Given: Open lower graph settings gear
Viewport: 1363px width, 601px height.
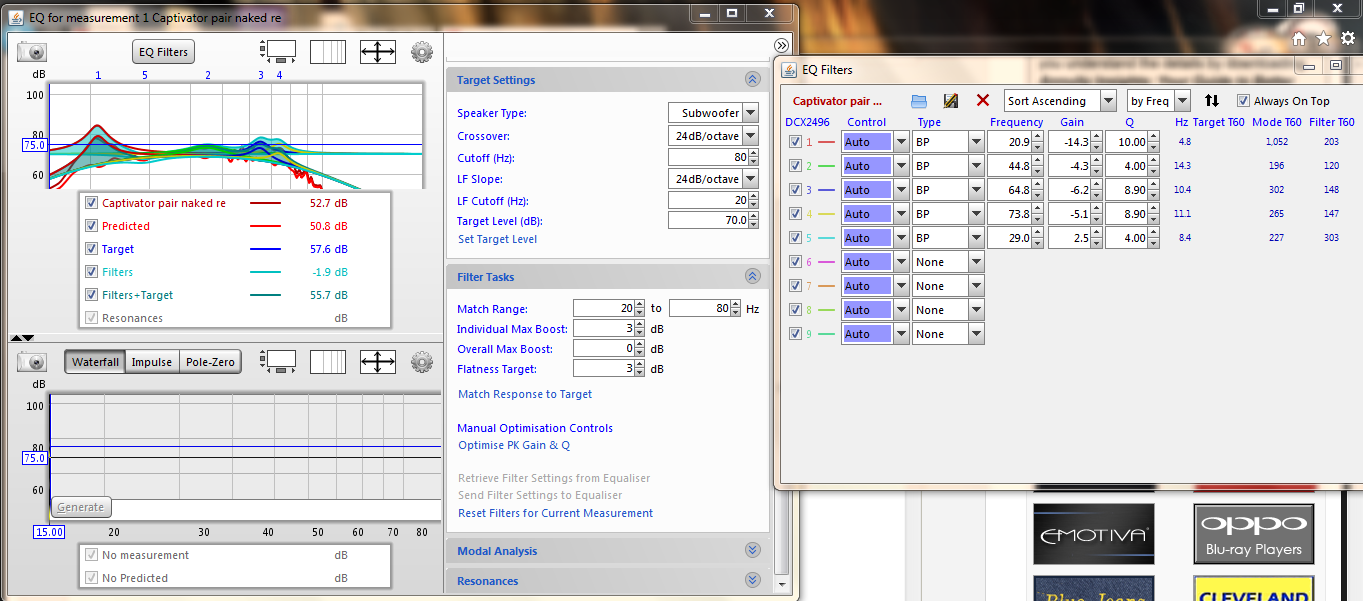Looking at the screenshot, I should click(x=422, y=361).
